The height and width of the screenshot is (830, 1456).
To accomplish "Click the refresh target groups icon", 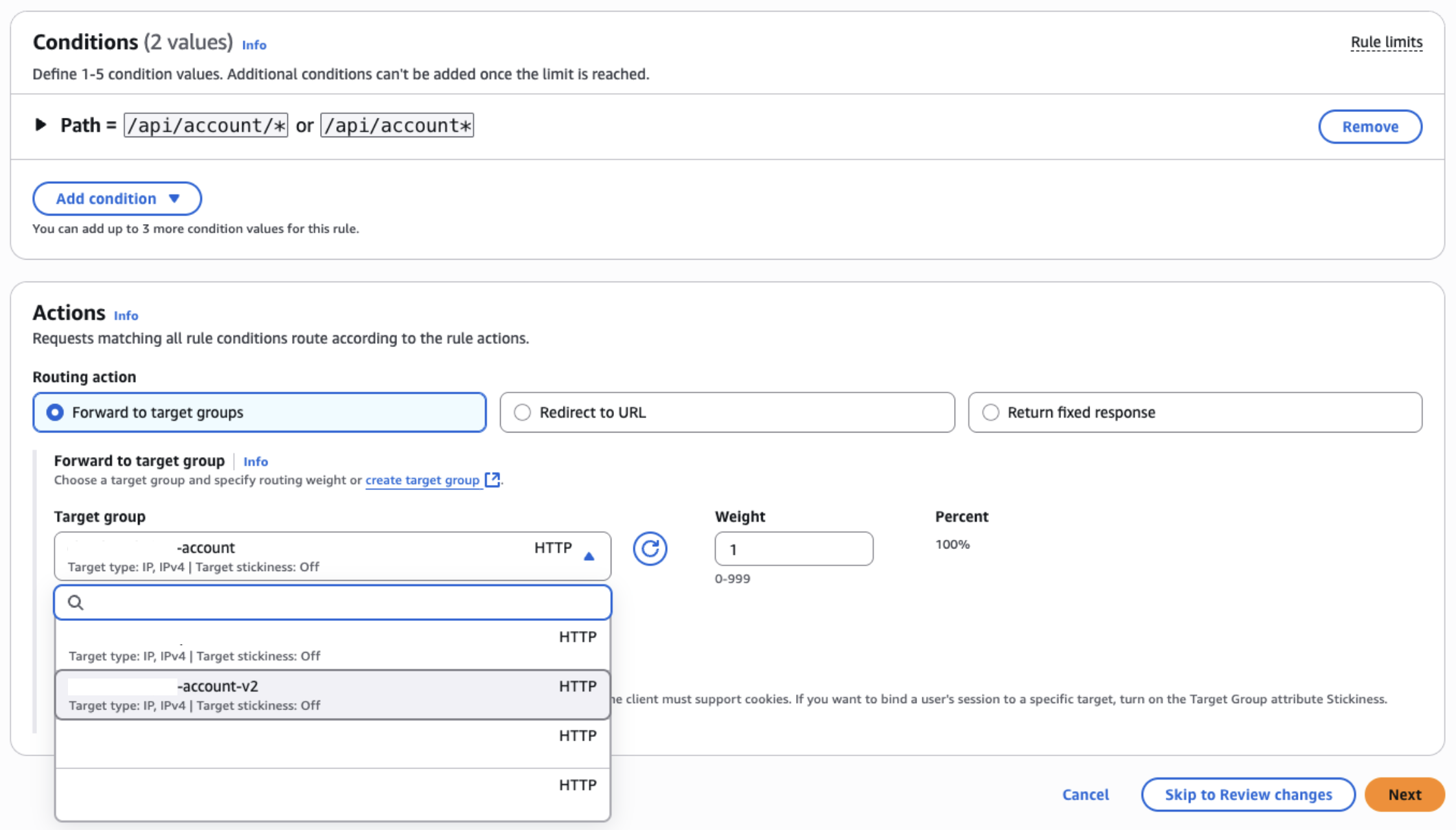I will coord(650,549).
